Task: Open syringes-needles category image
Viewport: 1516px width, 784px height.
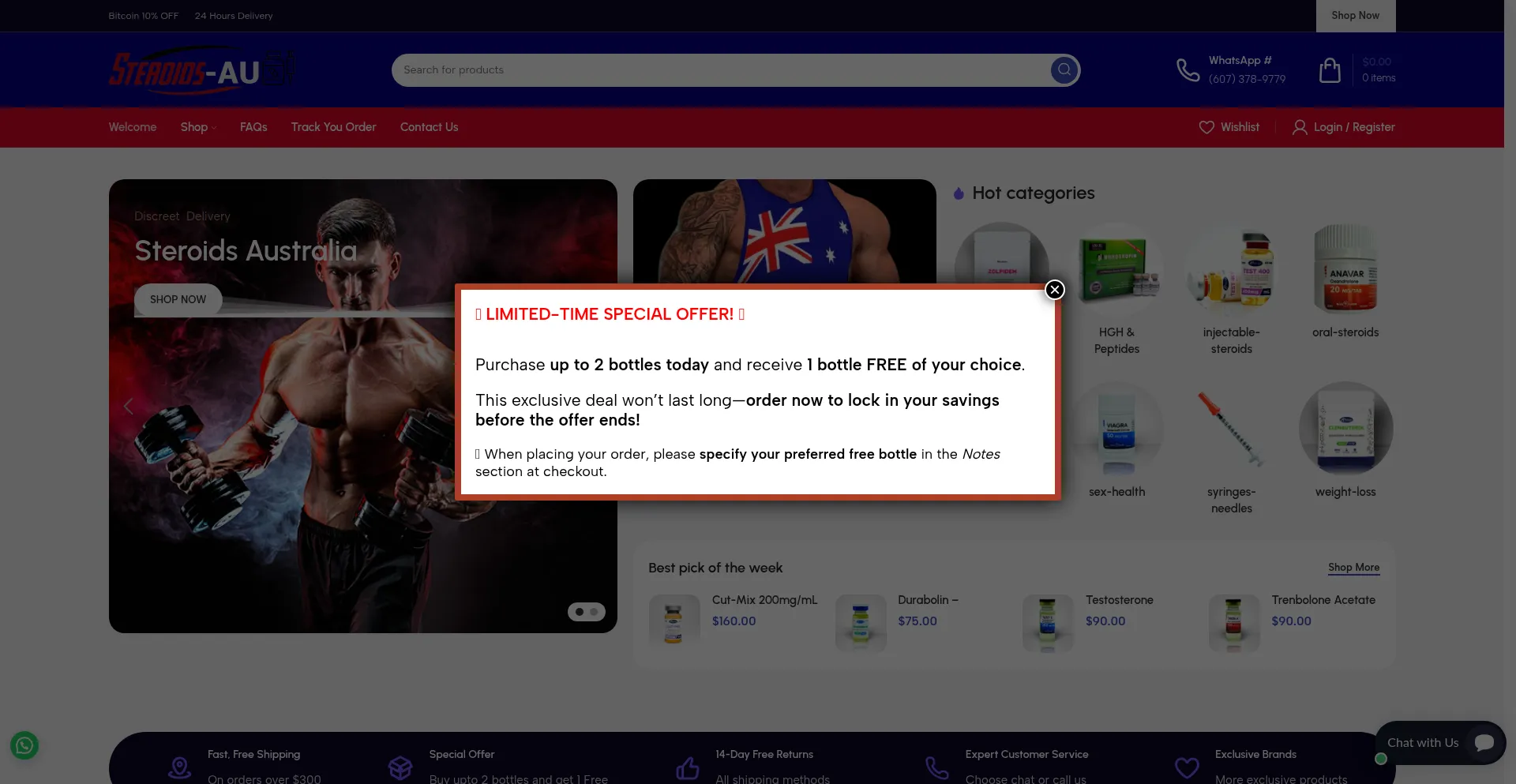Action: (x=1231, y=429)
